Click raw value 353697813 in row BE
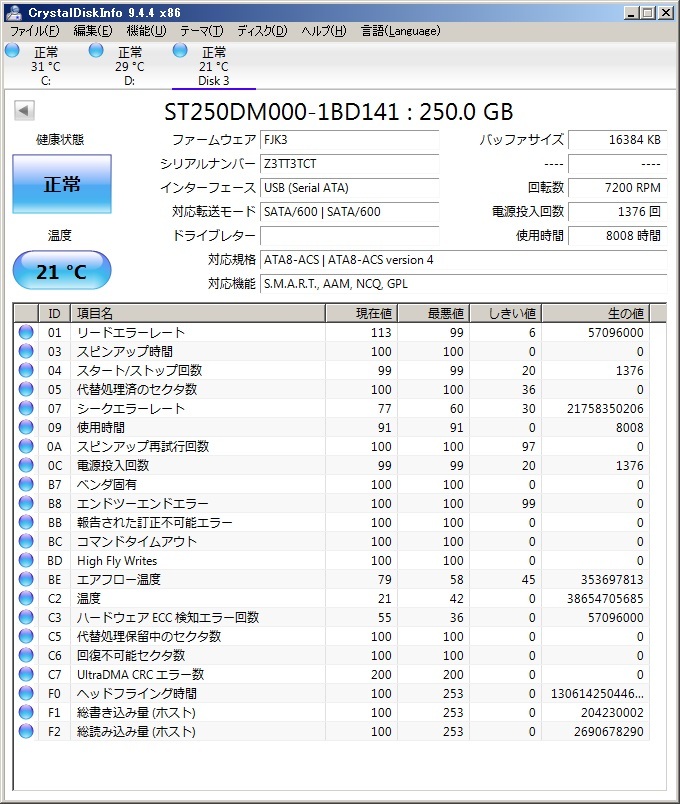This screenshot has width=680, height=804. (x=612, y=579)
